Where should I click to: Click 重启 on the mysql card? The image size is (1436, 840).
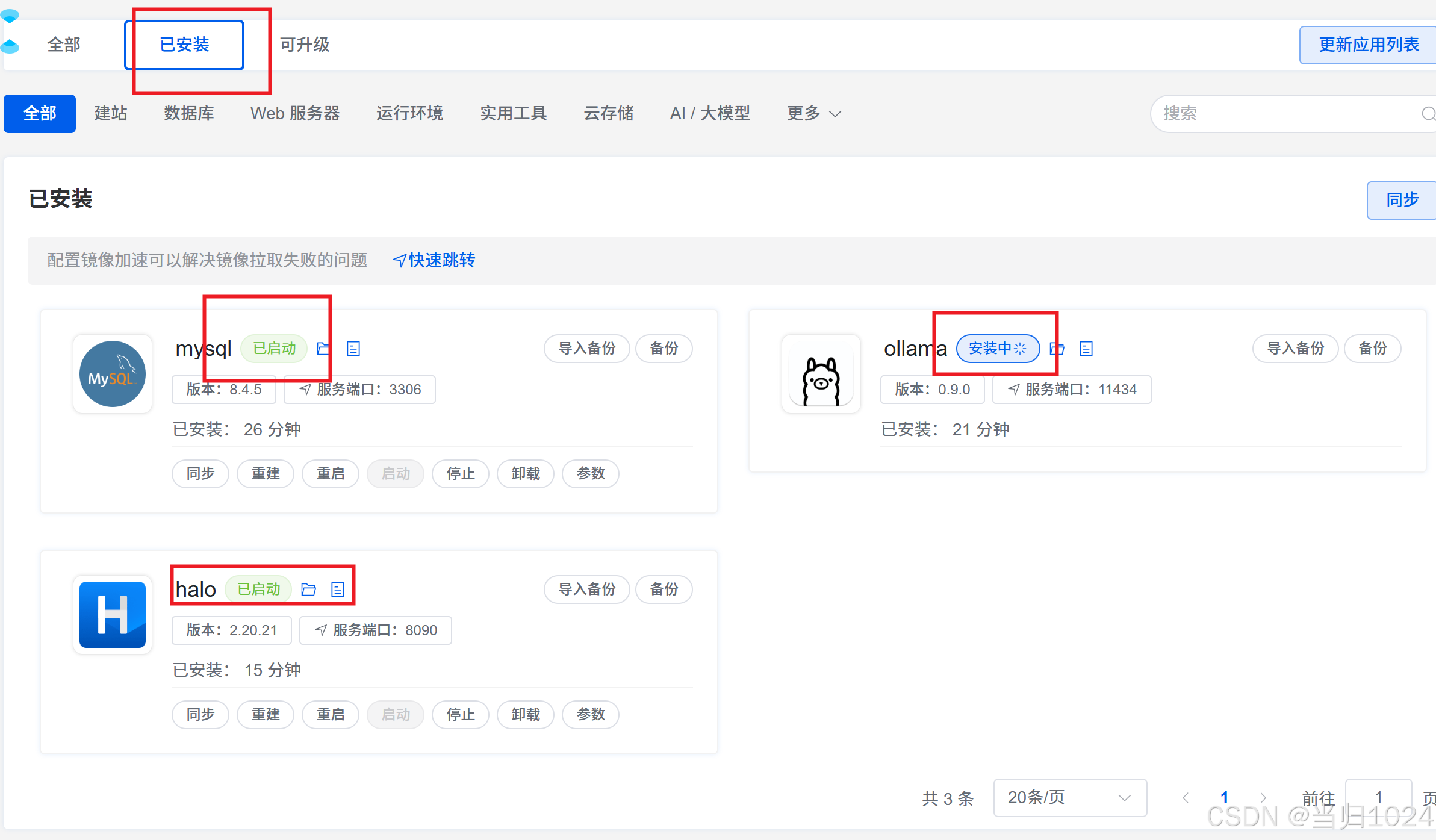pyautogui.click(x=331, y=474)
